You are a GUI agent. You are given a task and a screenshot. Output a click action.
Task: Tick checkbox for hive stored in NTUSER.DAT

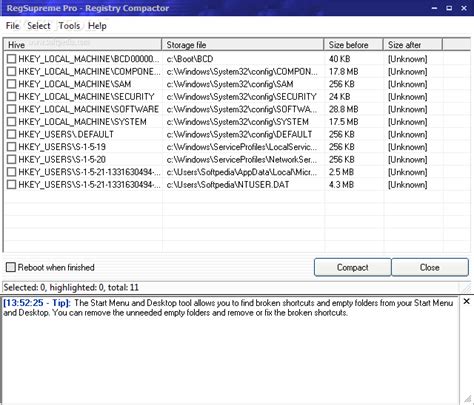click(x=11, y=184)
